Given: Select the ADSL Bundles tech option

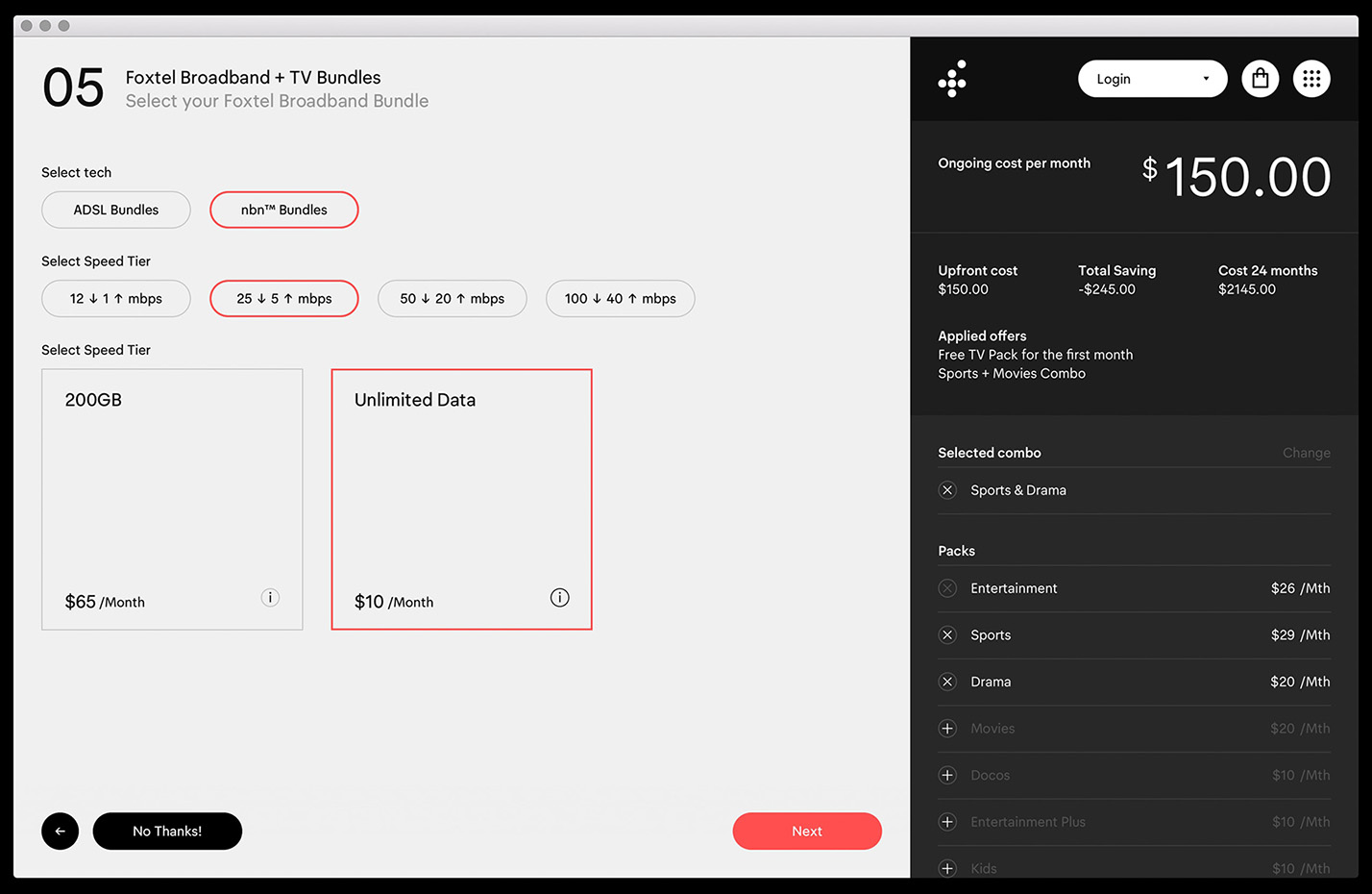Looking at the screenshot, I should point(116,210).
